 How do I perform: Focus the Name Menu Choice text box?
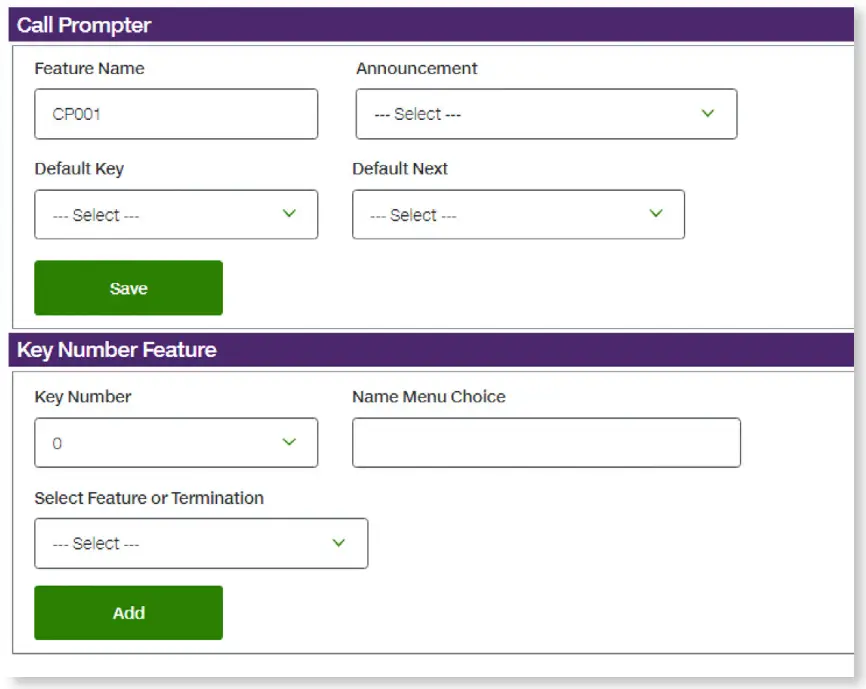(x=545, y=443)
